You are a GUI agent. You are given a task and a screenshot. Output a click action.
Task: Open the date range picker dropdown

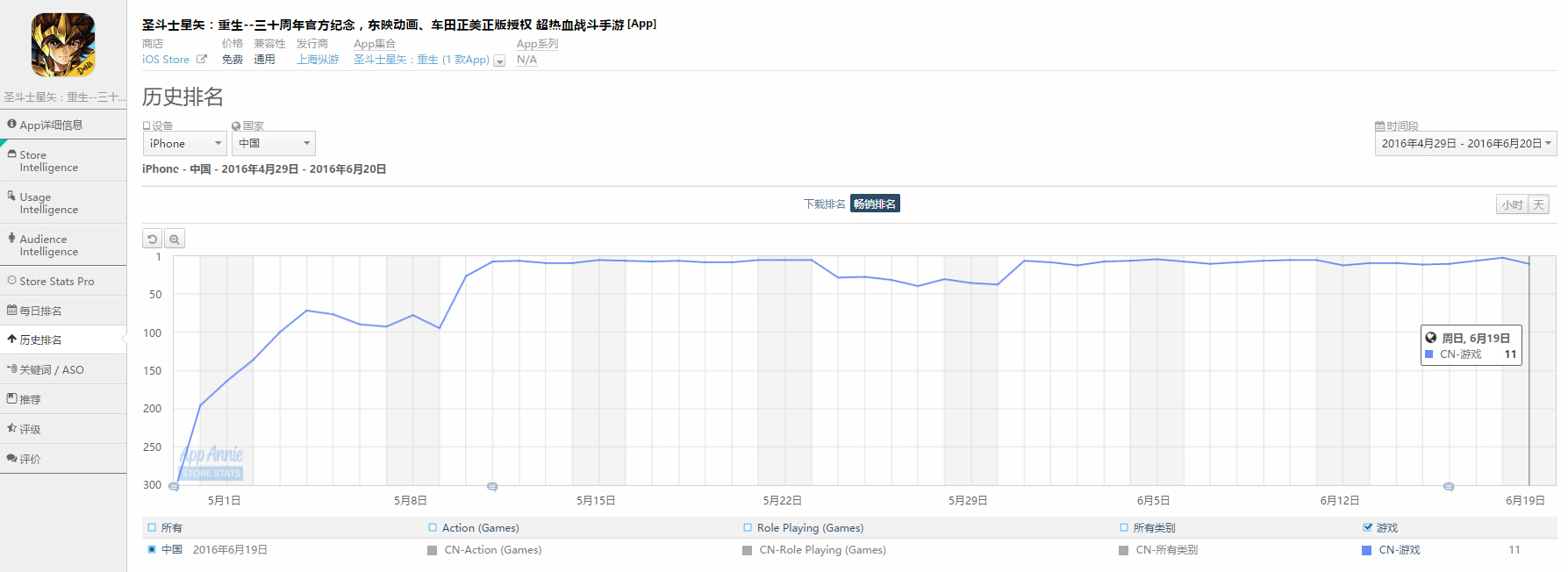(1465, 143)
